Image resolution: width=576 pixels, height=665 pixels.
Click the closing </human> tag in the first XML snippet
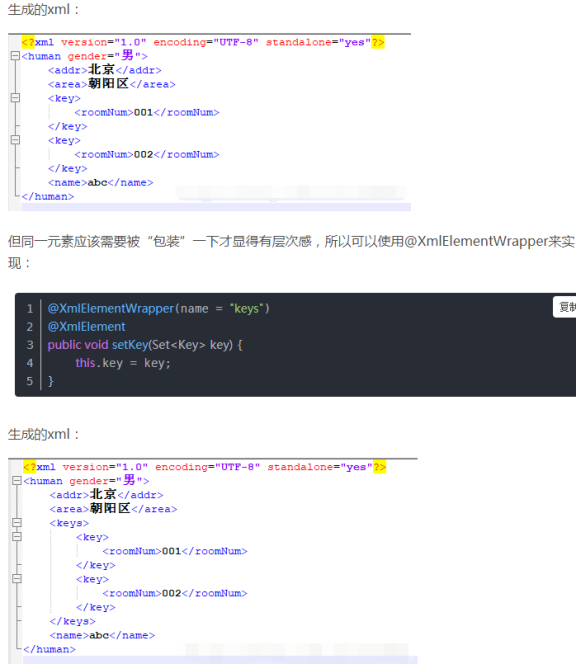[48, 196]
